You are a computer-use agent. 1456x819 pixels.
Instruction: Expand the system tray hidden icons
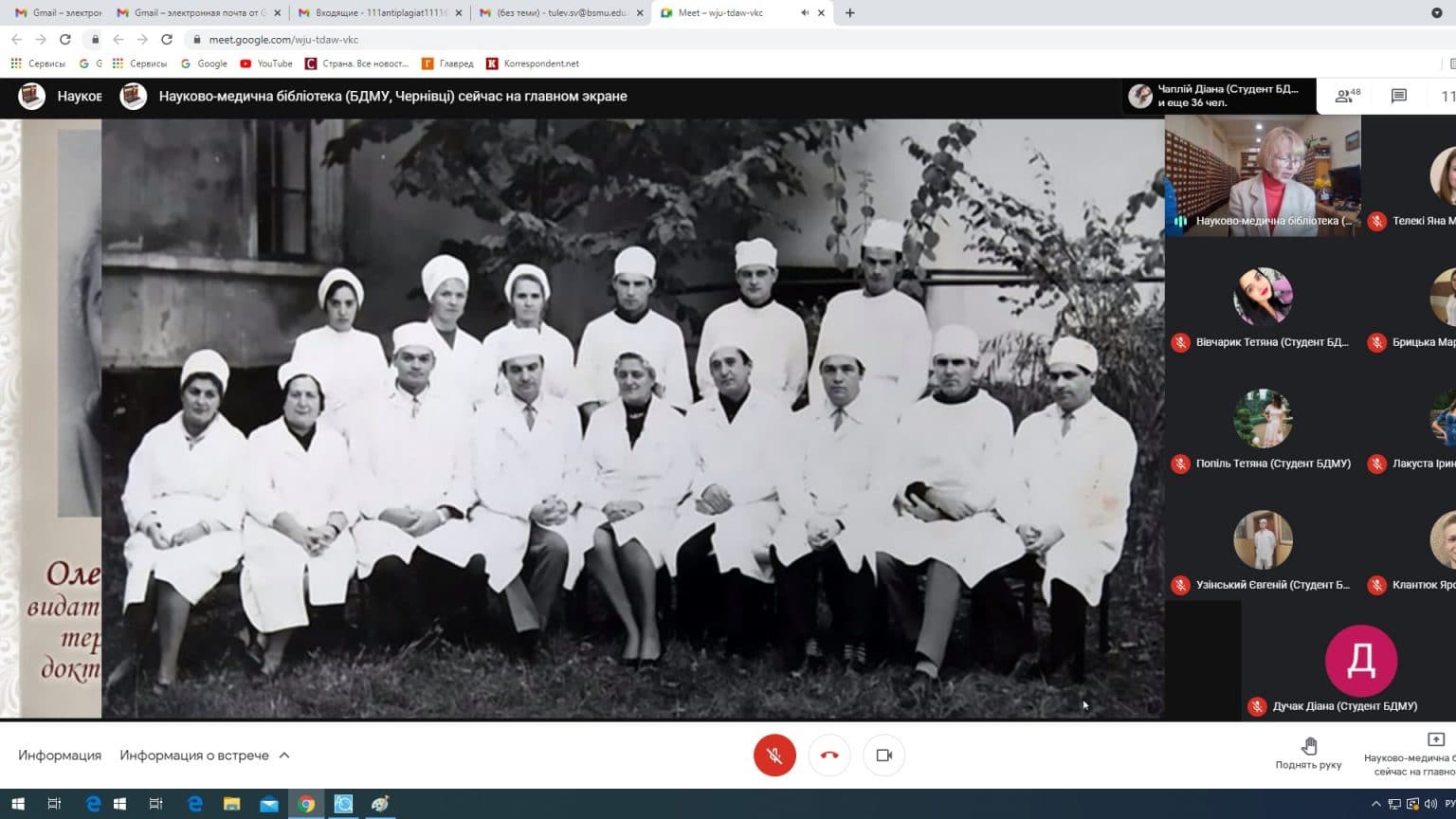(1375, 804)
